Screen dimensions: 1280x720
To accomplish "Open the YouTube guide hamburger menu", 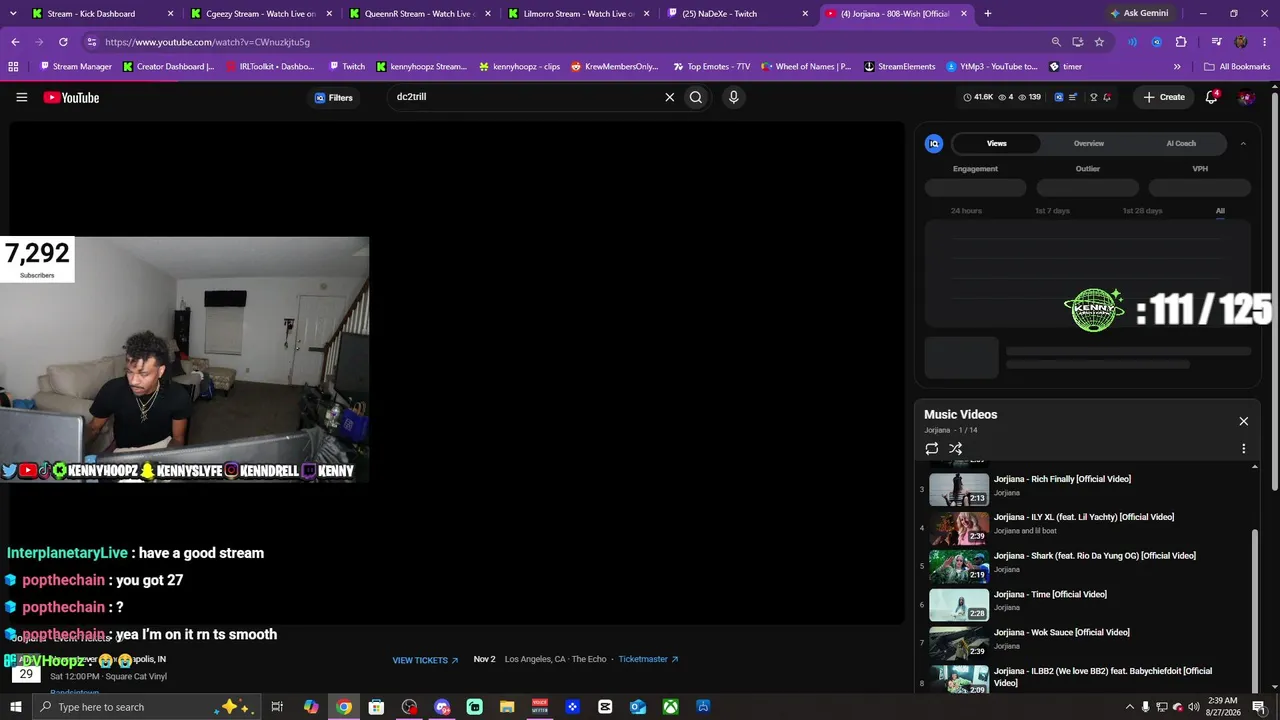I will coord(22,97).
